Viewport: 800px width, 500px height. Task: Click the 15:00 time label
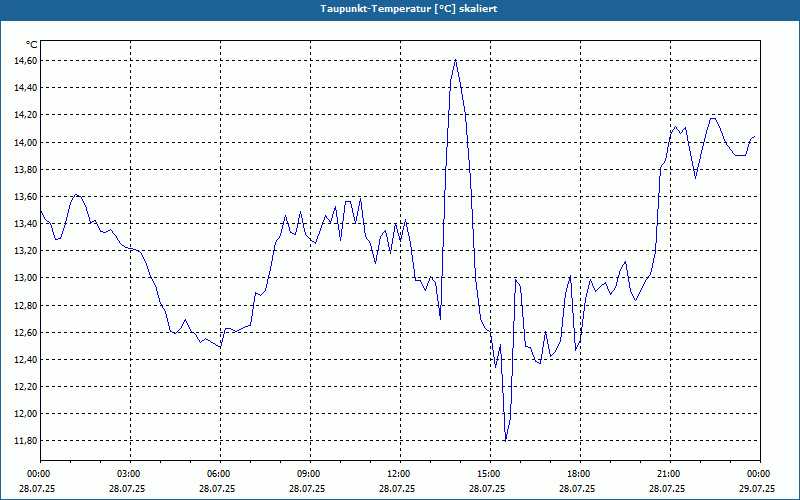coord(490,474)
